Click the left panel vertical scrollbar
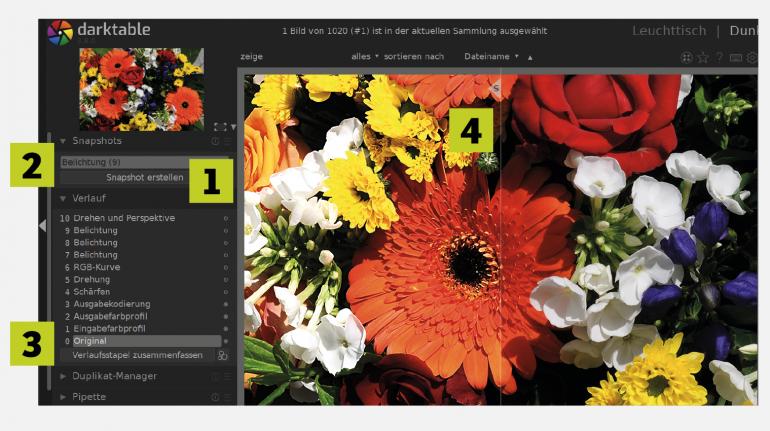 point(49,261)
